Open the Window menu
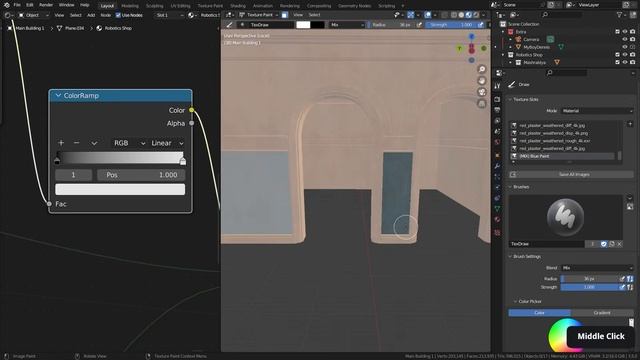 (67, 5)
